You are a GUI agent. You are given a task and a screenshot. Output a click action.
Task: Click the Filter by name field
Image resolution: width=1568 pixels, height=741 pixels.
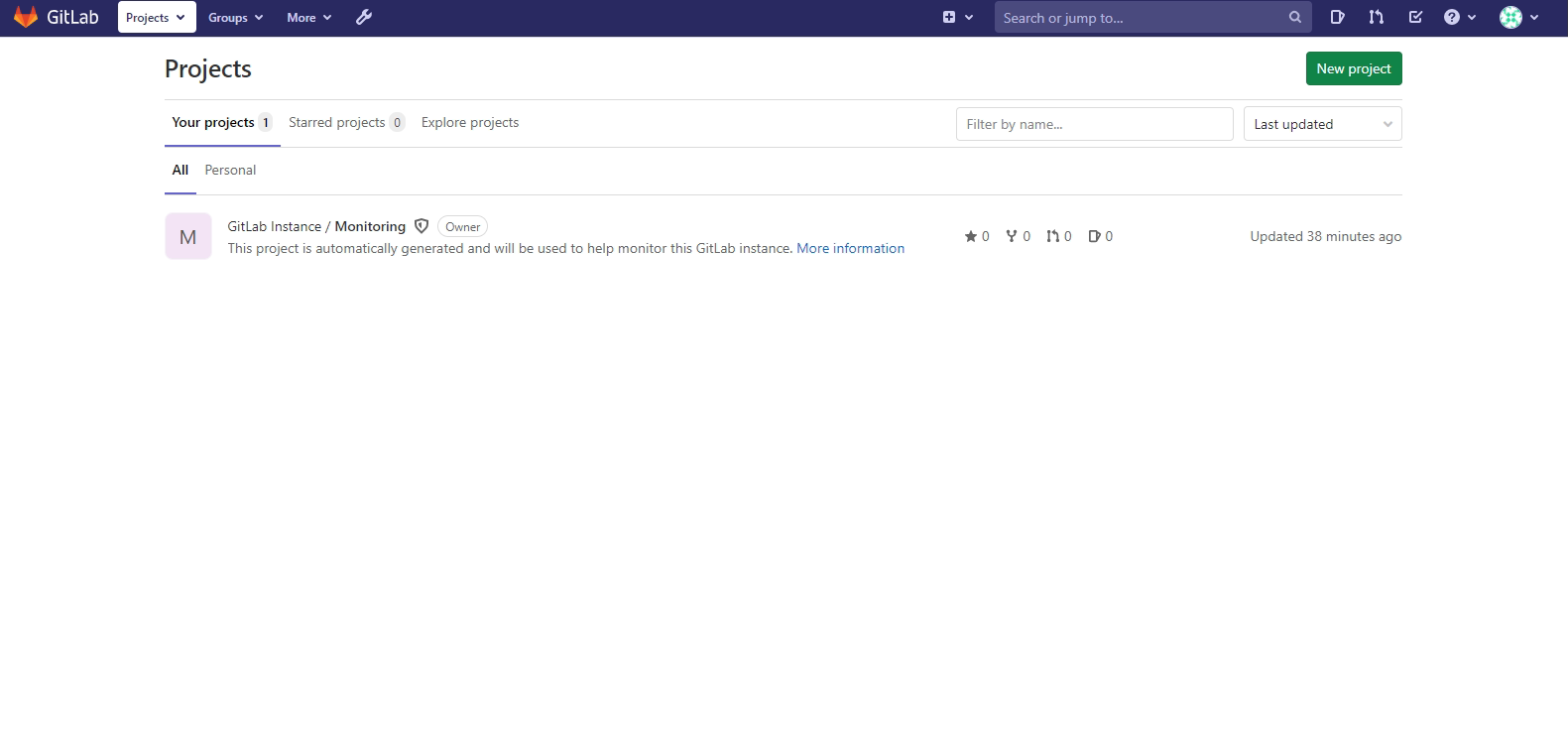(x=1094, y=124)
